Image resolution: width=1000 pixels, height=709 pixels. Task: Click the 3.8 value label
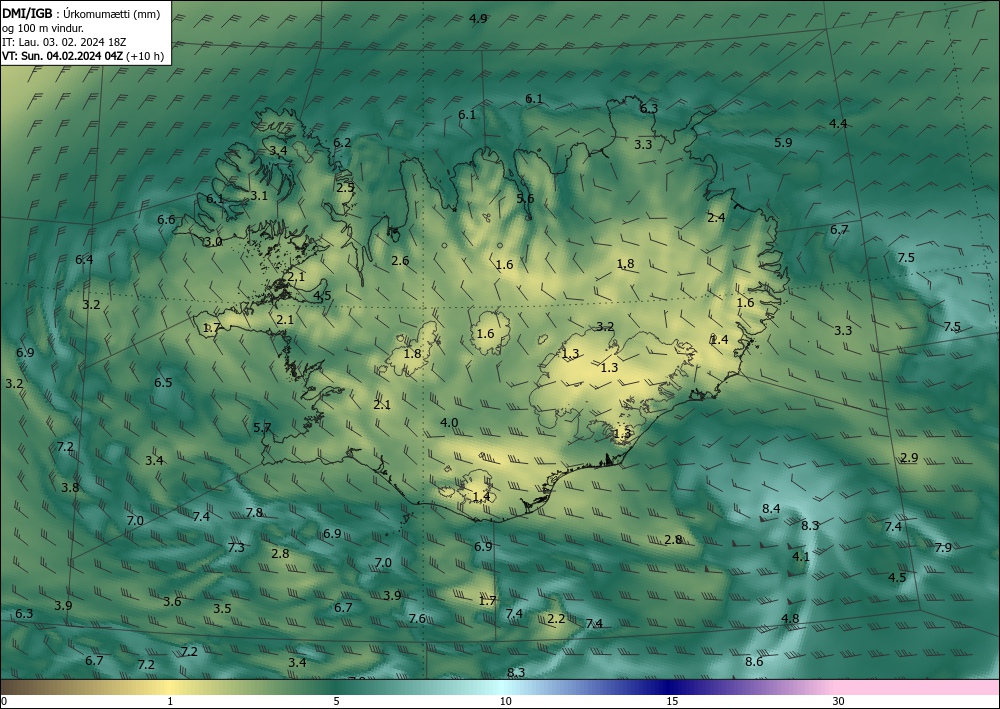pyautogui.click(x=70, y=487)
